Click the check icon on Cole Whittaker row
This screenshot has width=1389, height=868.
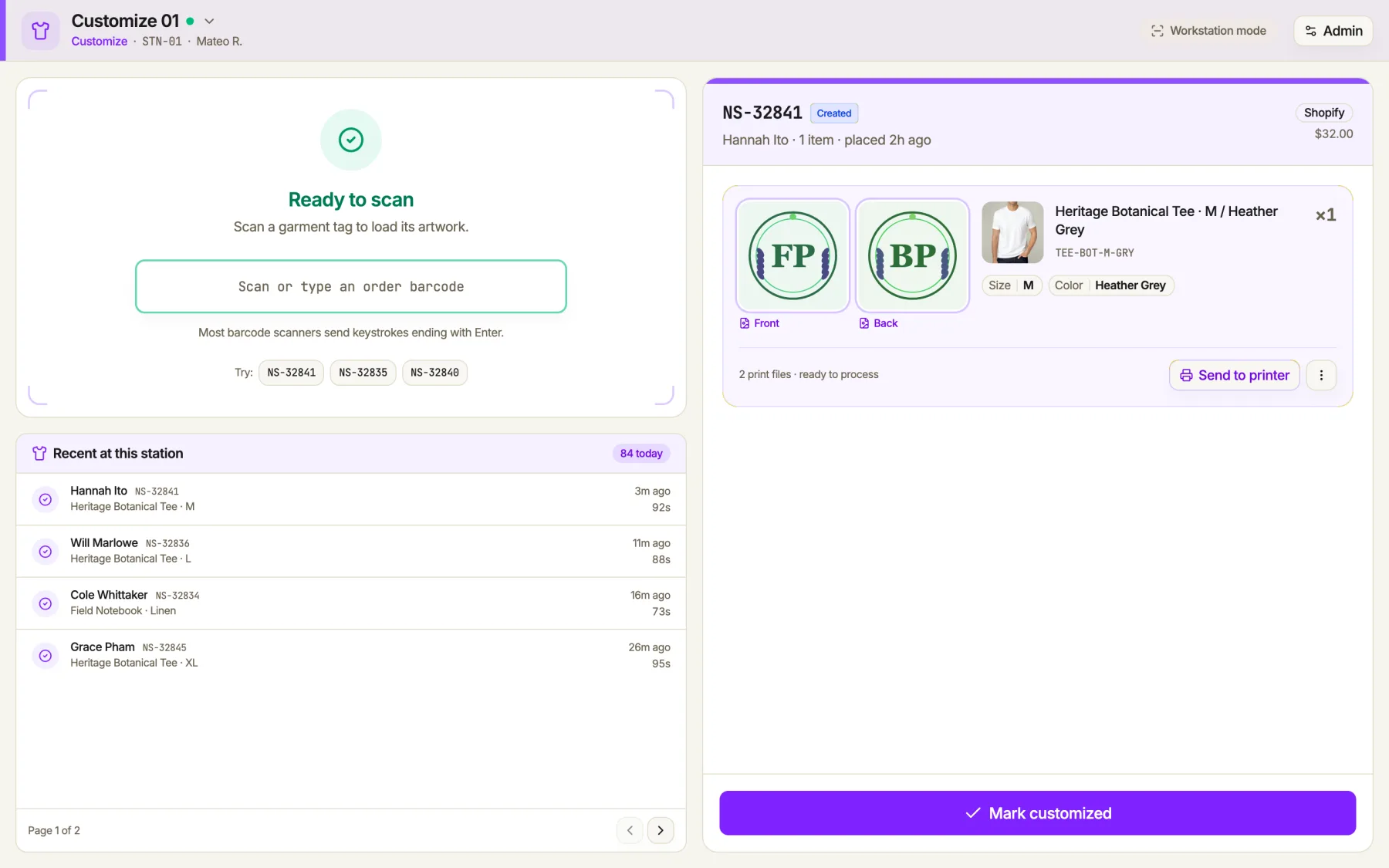click(x=46, y=603)
